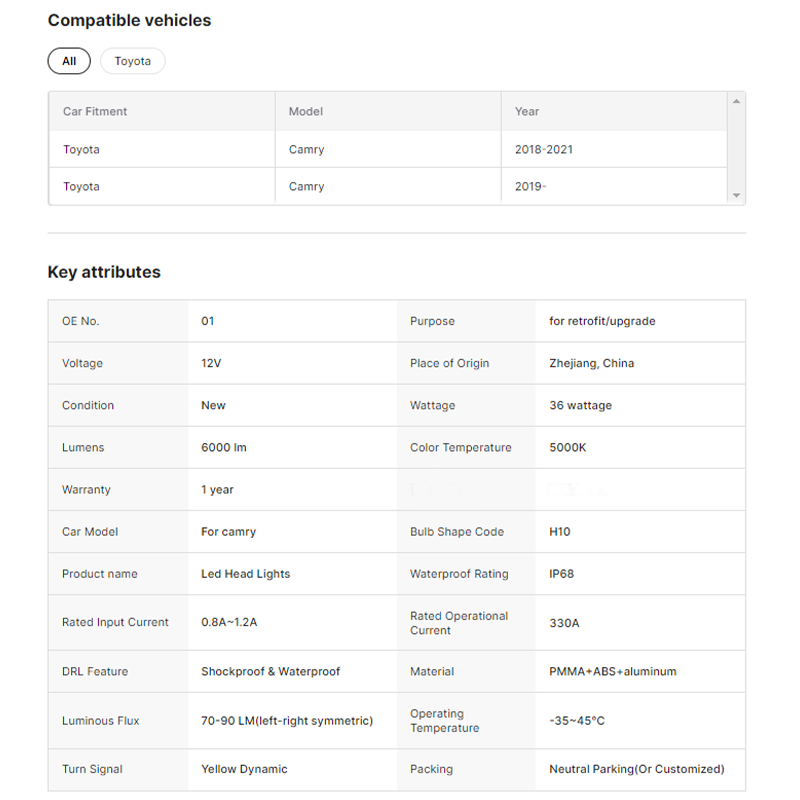Click scroll up arrow in vehicles table
The image size is (800, 800).
coord(736,101)
